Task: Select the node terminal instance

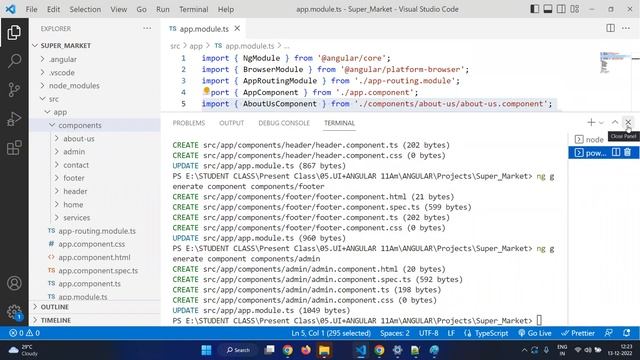Action: [x=589, y=140]
